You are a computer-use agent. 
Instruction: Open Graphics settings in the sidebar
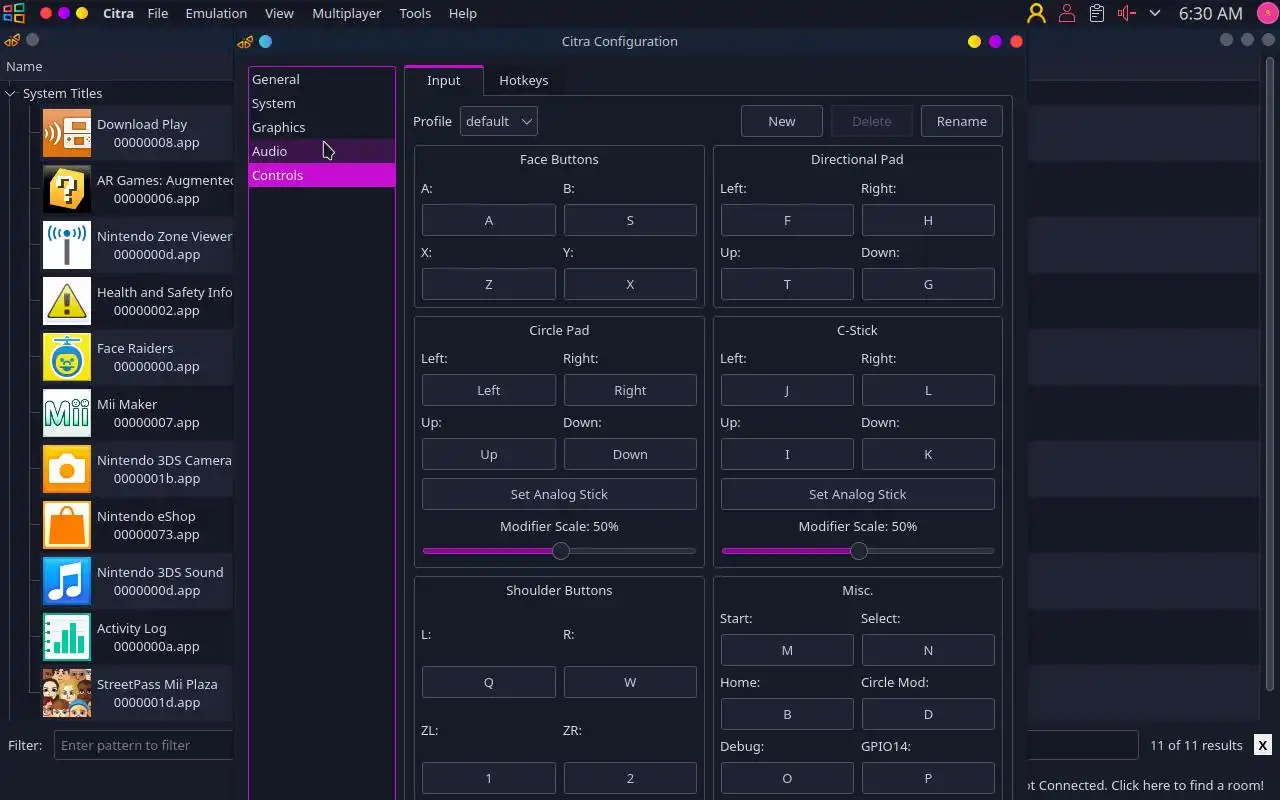click(322, 127)
